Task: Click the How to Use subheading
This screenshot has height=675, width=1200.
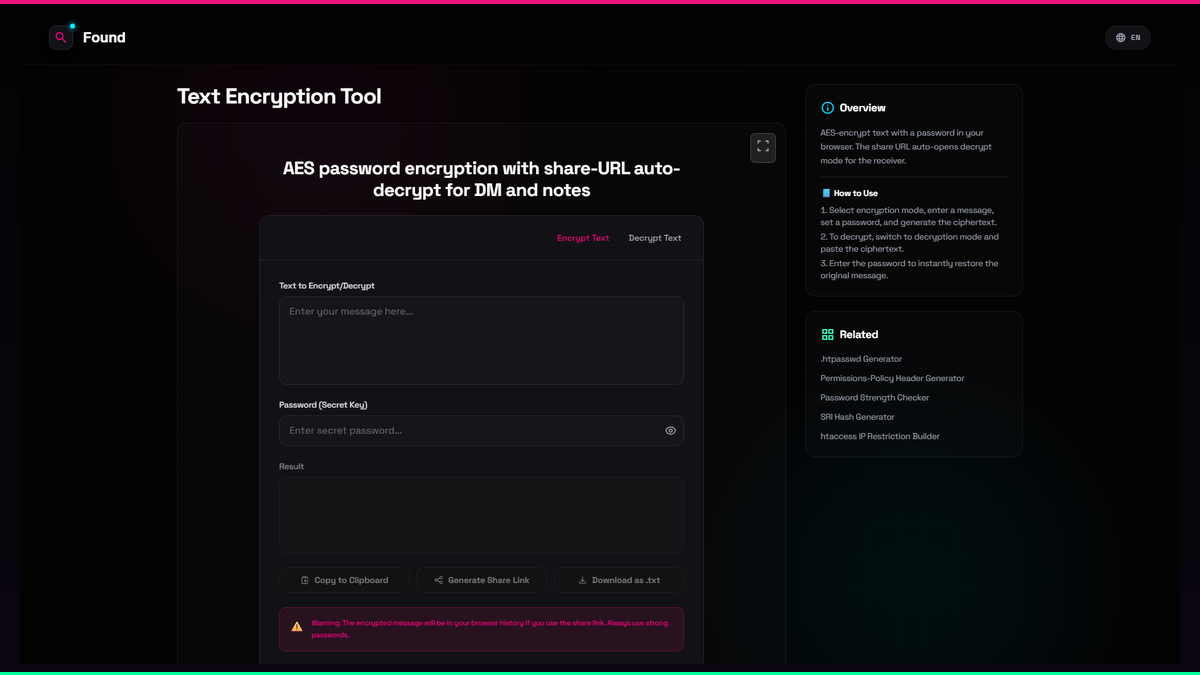Action: [855, 193]
